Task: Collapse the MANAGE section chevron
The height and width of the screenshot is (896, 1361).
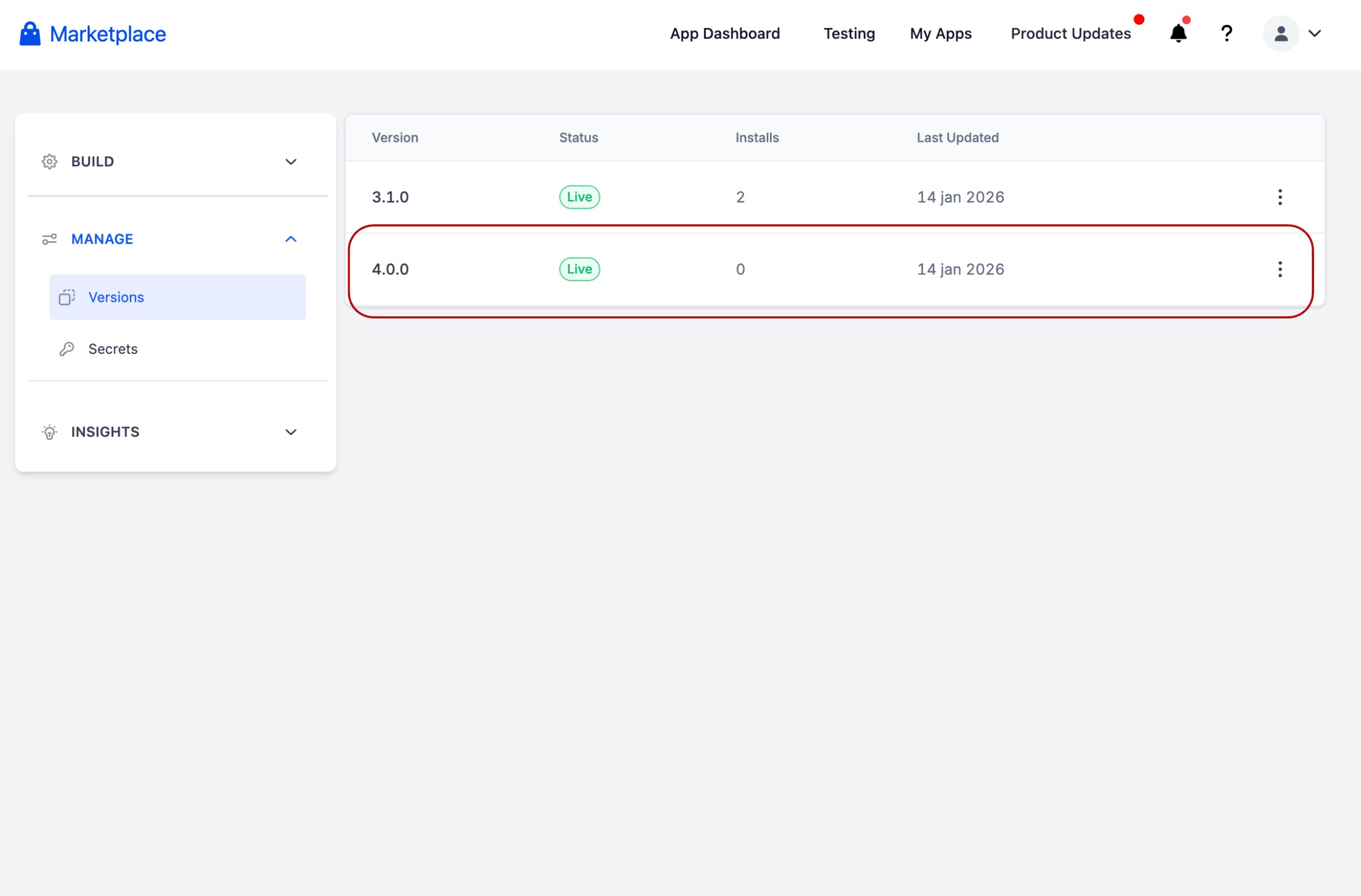Action: (291, 239)
